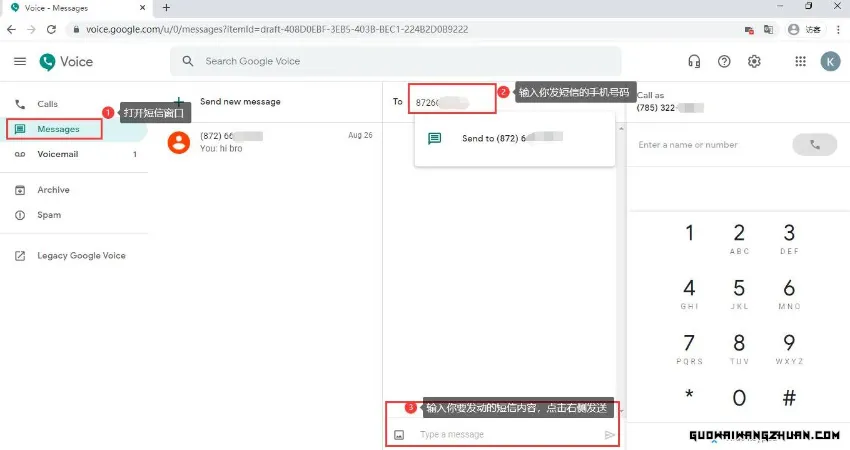Dial 6 MNO on the keypad
Image resolution: width=850 pixels, height=450 pixels.
(789, 293)
